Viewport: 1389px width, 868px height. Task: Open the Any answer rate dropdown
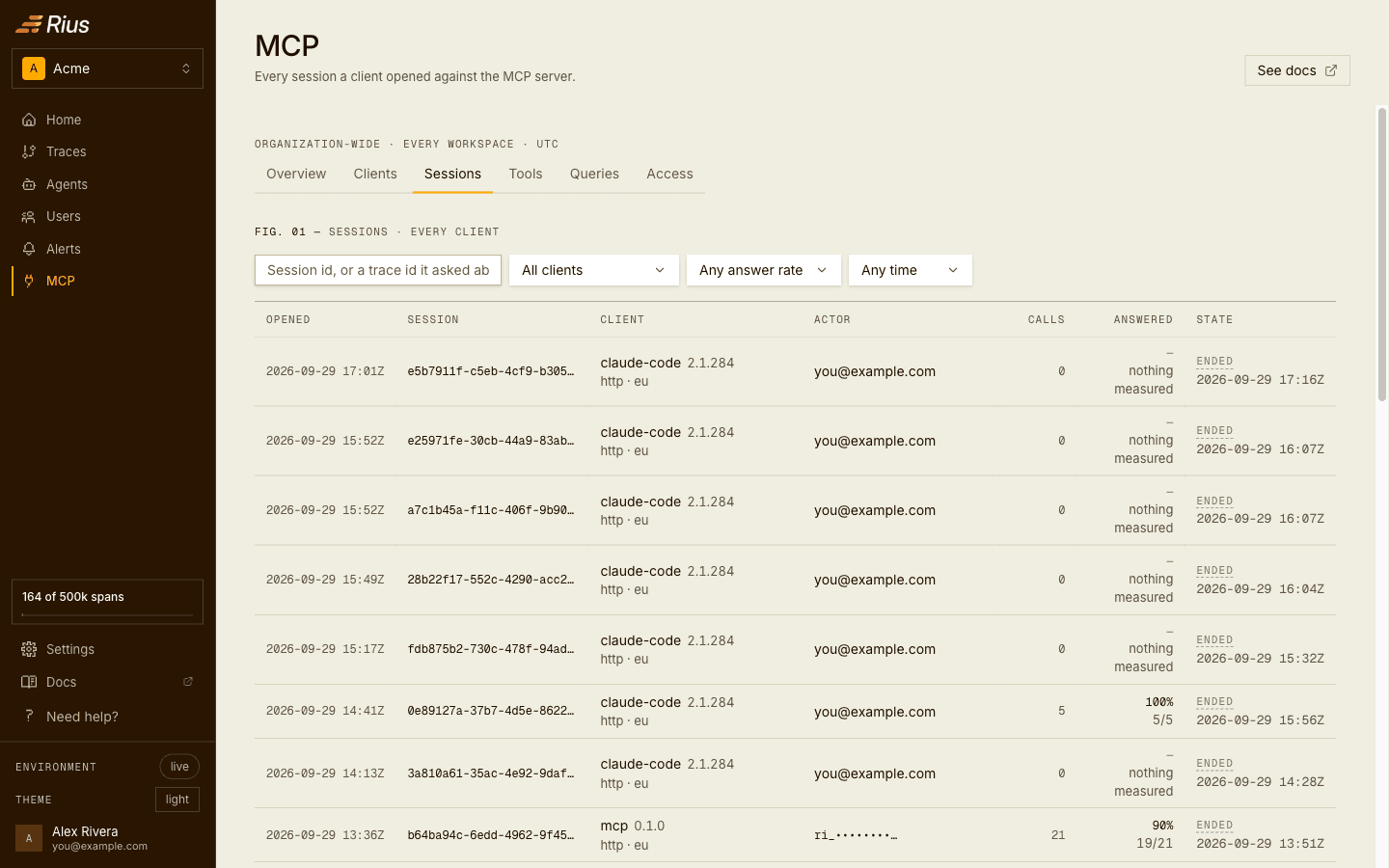pyautogui.click(x=764, y=270)
